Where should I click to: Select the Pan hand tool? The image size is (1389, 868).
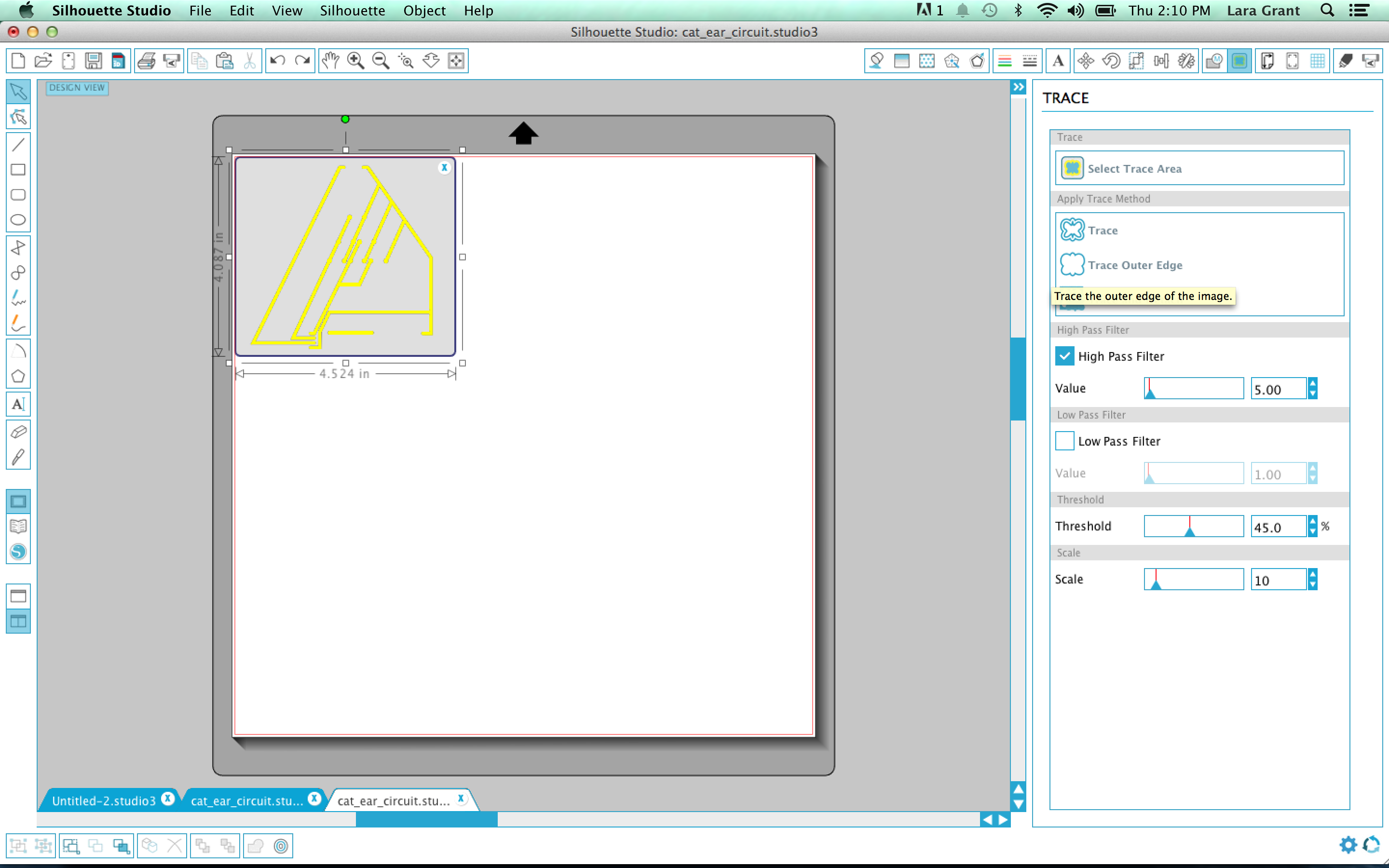point(330,60)
